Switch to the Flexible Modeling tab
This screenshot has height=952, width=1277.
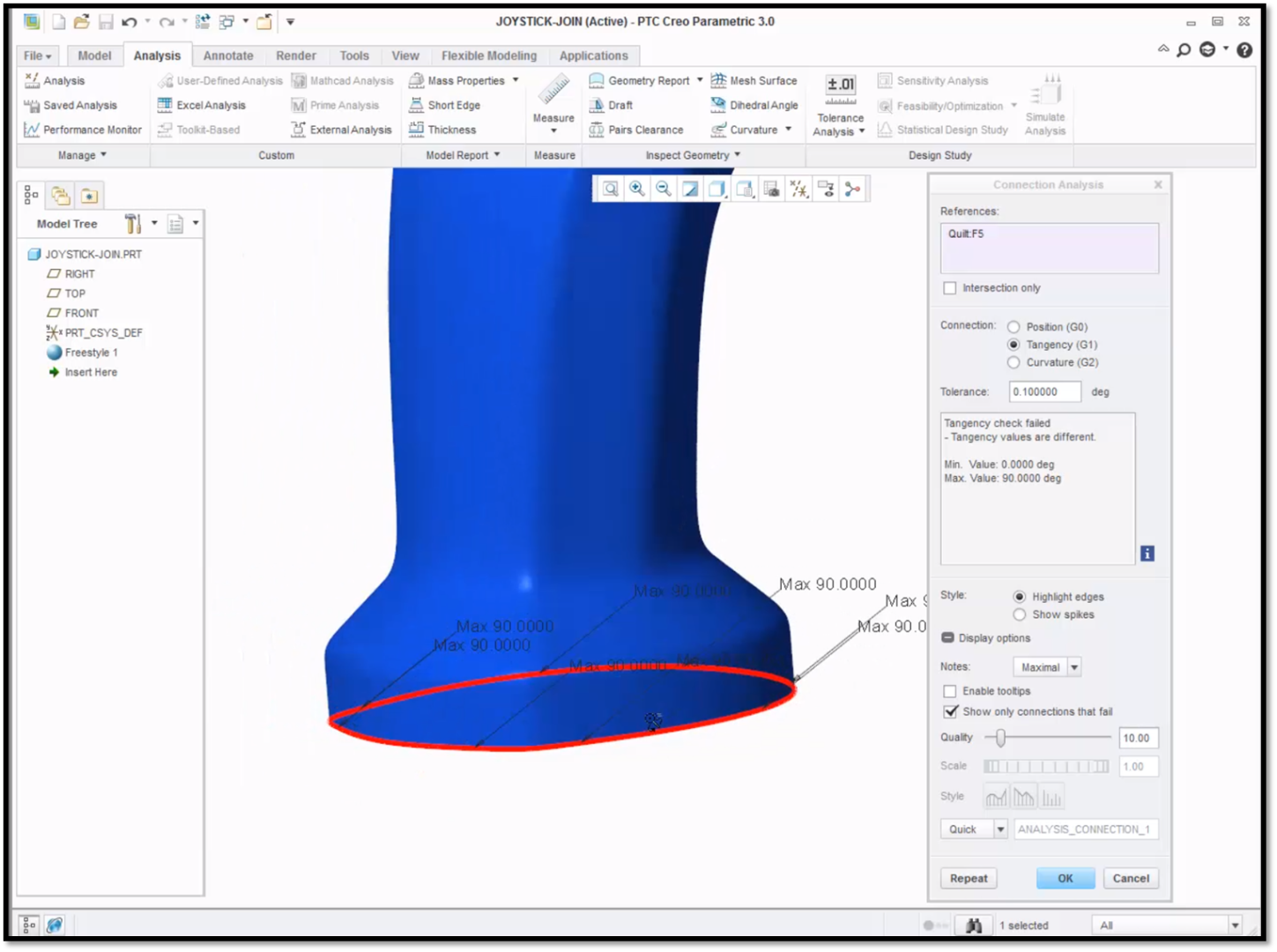(489, 56)
